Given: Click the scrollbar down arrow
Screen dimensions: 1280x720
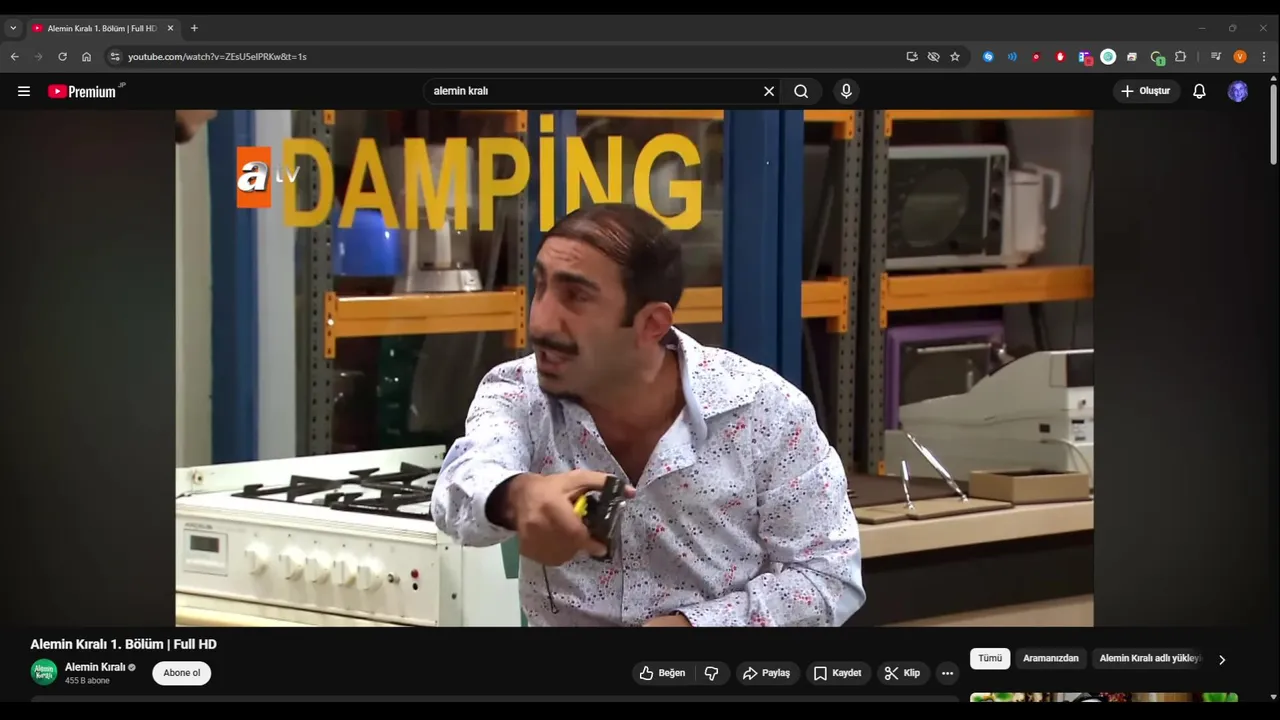Looking at the screenshot, I should (x=1273, y=696).
